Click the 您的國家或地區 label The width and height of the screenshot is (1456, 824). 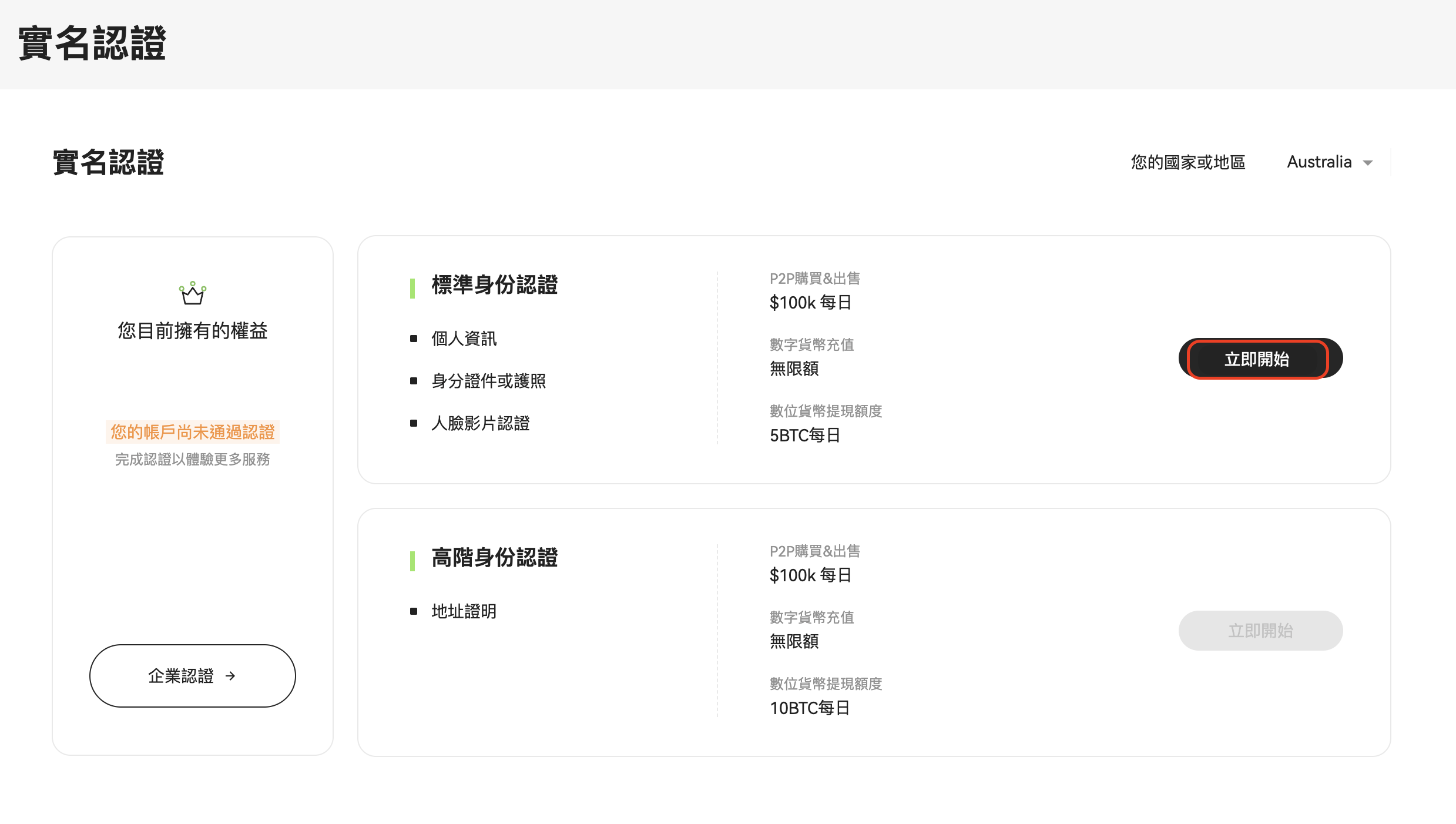click(1187, 162)
